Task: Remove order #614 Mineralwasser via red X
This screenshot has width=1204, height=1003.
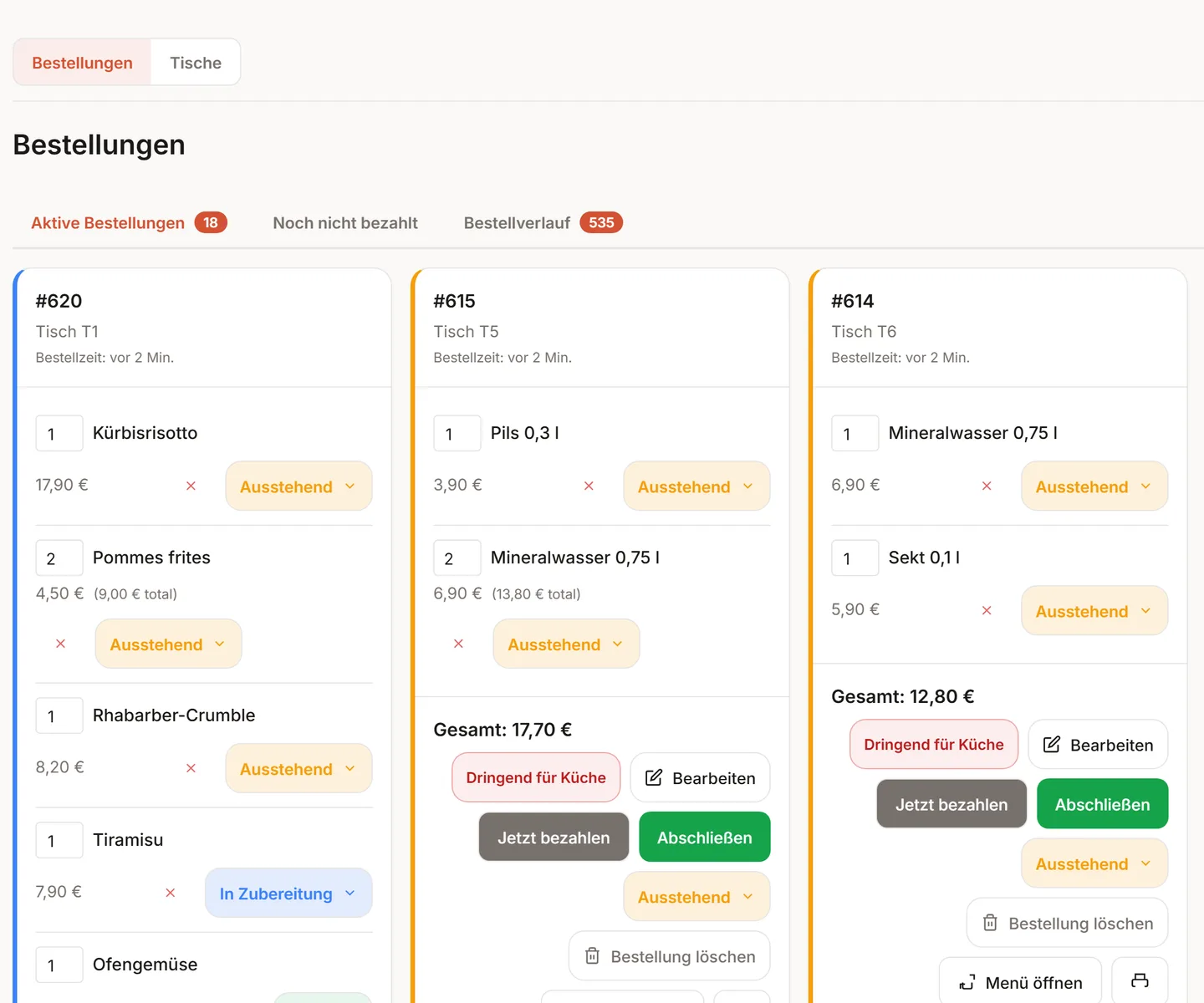Action: [987, 486]
